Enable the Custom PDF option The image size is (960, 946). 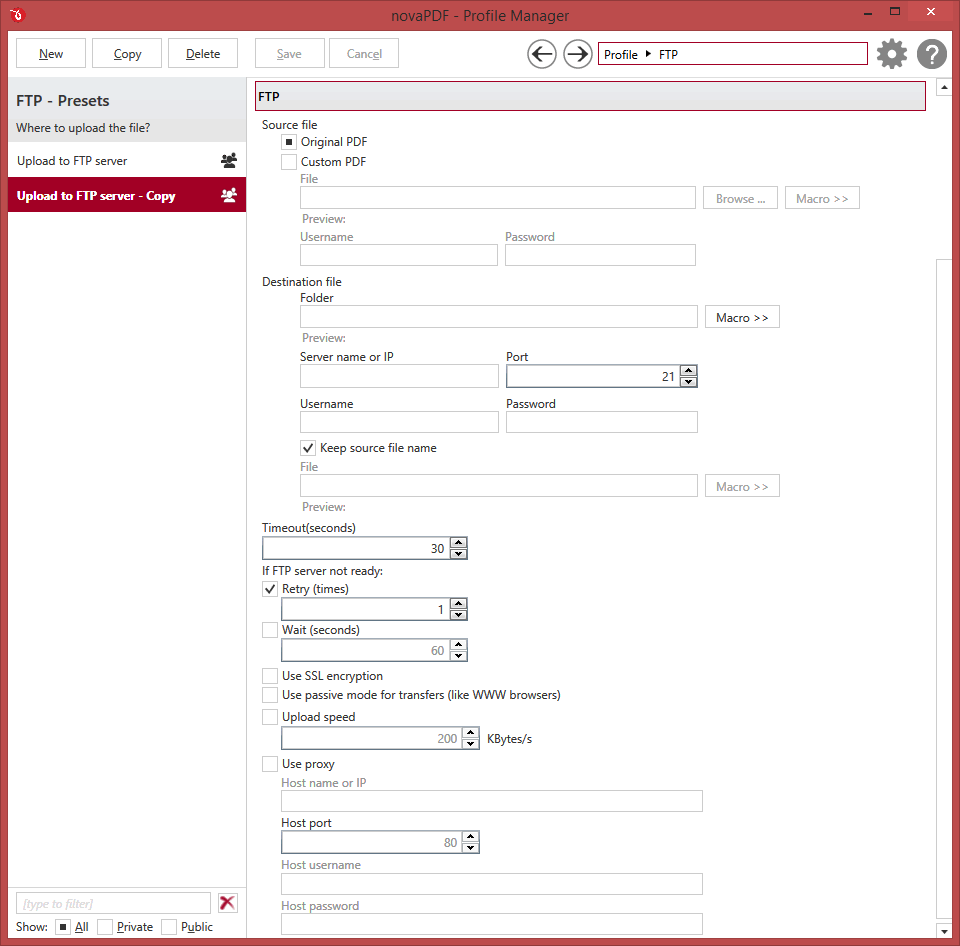click(289, 162)
